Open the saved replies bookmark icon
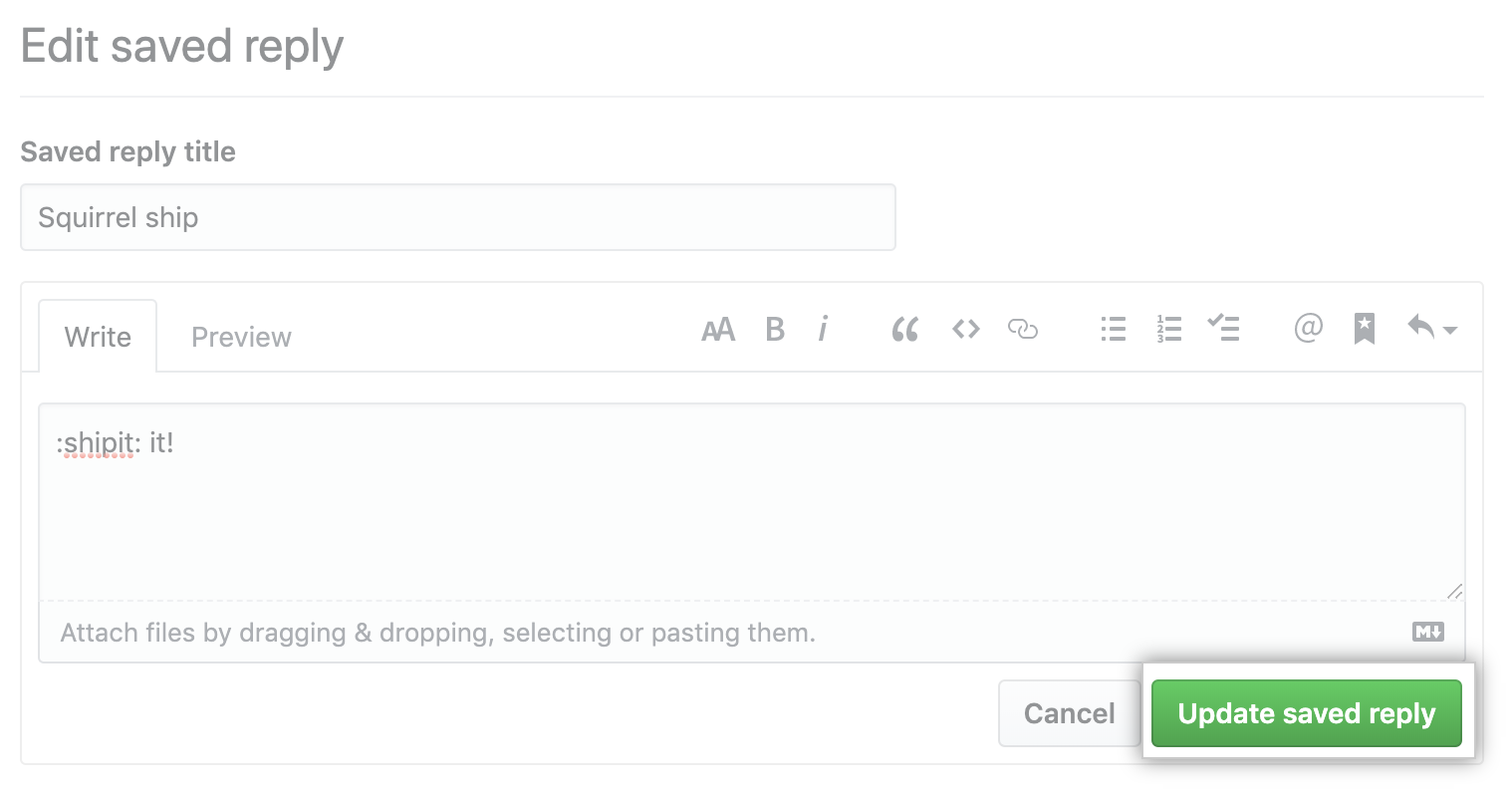The height and width of the screenshot is (795, 1512). (1364, 329)
